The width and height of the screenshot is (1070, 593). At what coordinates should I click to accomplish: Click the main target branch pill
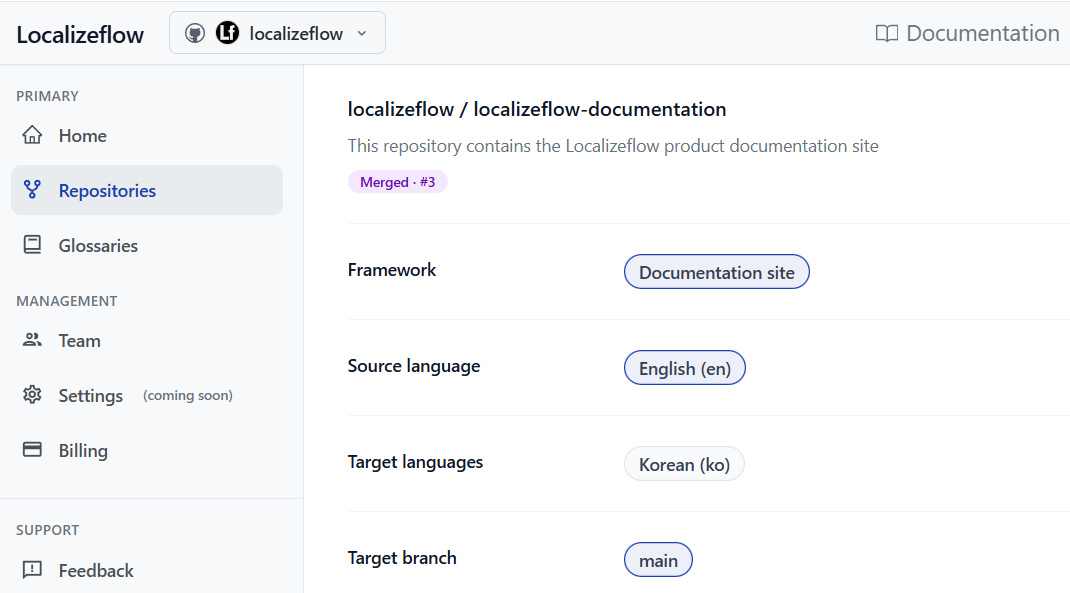point(657,559)
